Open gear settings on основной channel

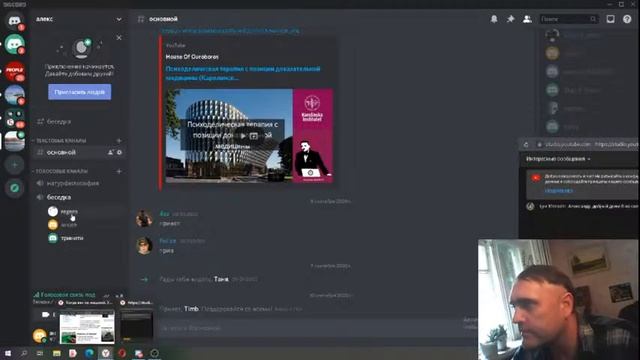119,152
